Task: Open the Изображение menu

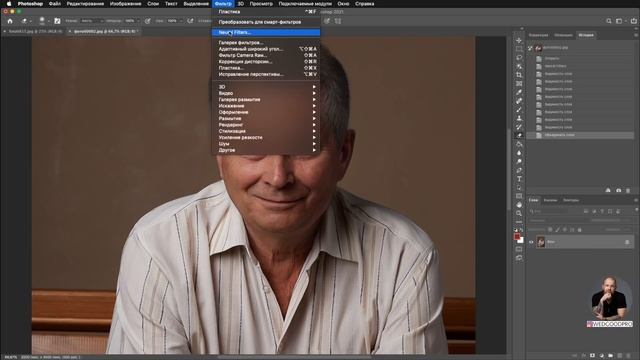Action: pyautogui.click(x=125, y=4)
